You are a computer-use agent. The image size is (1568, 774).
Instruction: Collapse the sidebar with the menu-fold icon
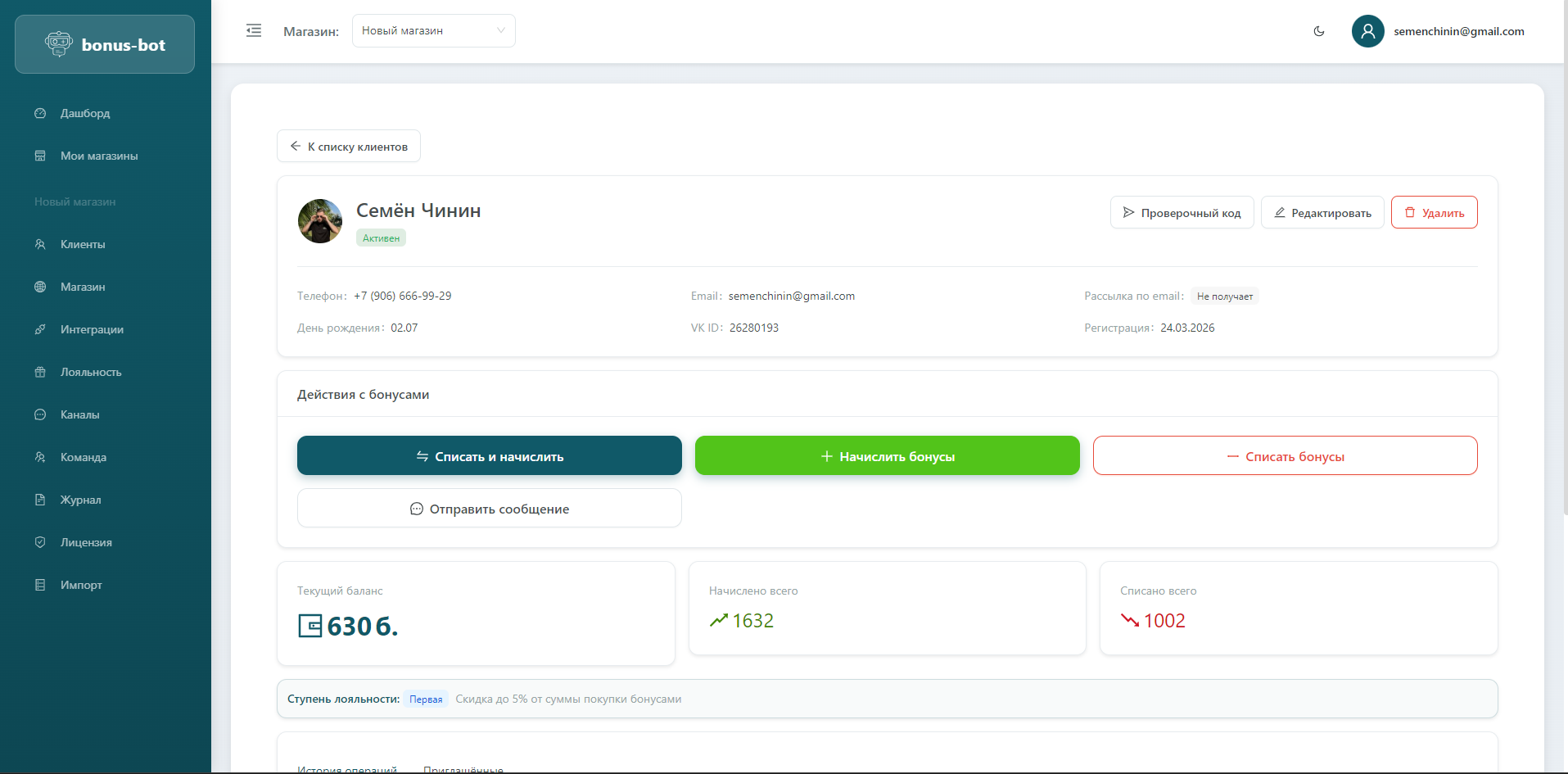point(254,30)
